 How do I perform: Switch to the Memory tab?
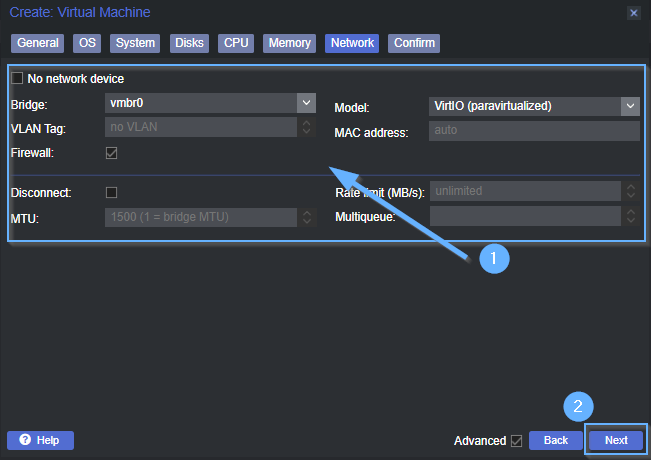point(289,43)
